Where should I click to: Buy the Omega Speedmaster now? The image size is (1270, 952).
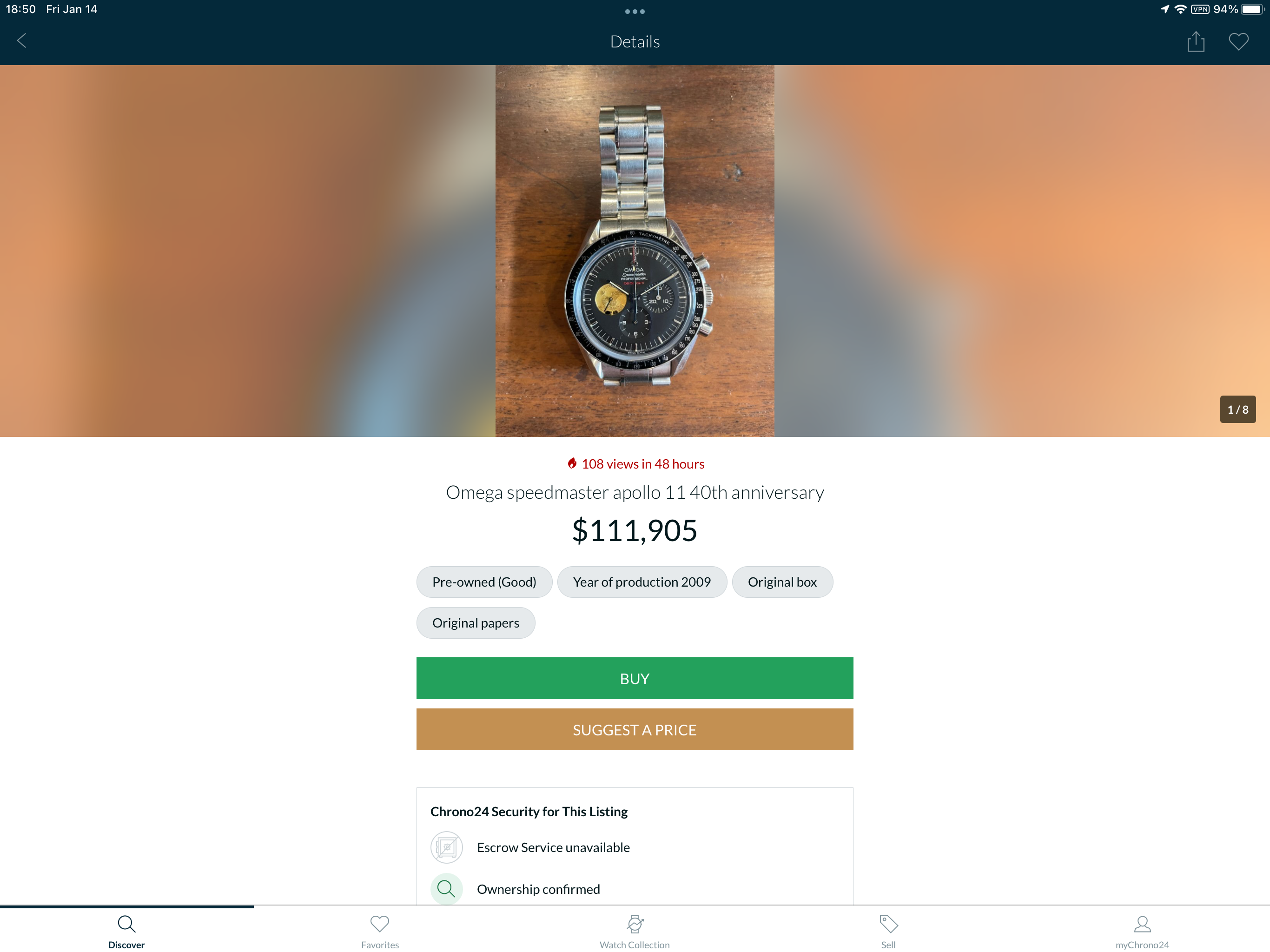[635, 678]
